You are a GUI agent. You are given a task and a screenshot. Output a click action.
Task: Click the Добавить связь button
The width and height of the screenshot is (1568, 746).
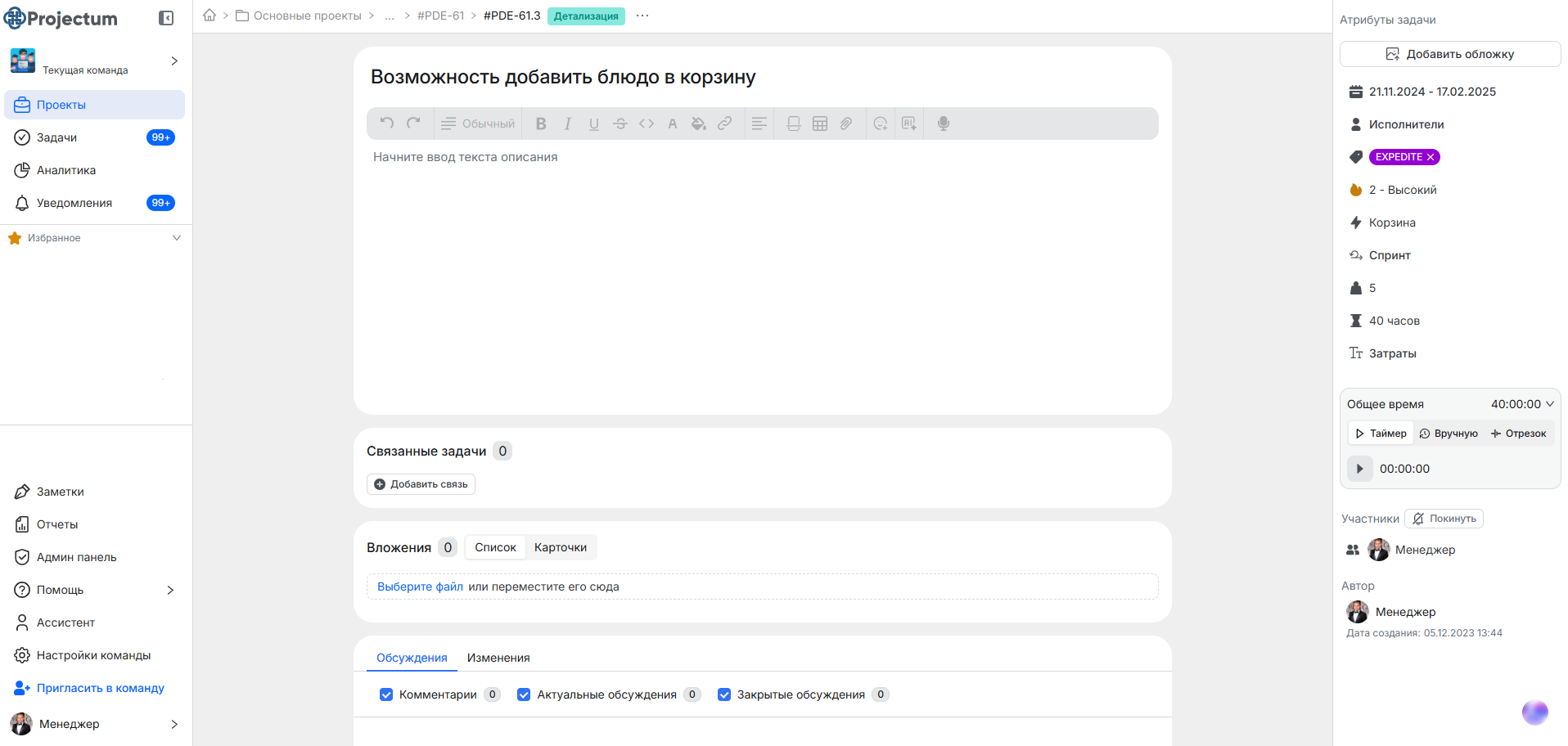point(421,483)
